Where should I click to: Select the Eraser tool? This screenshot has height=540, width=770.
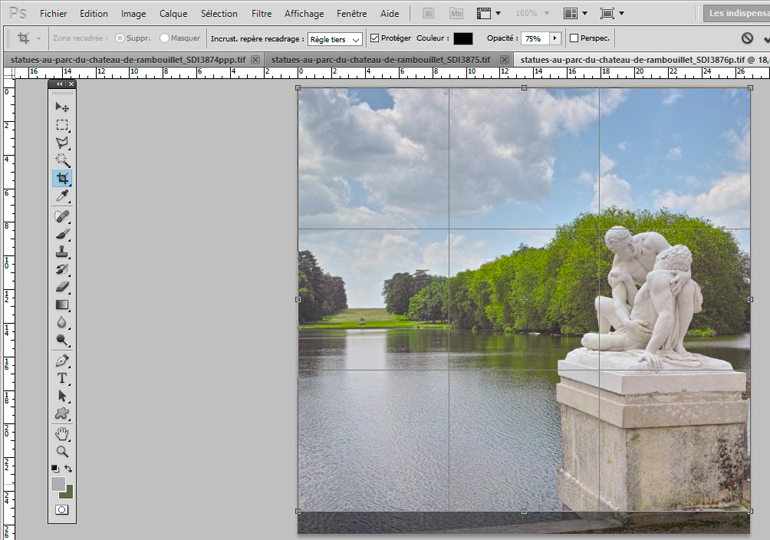coord(62,287)
